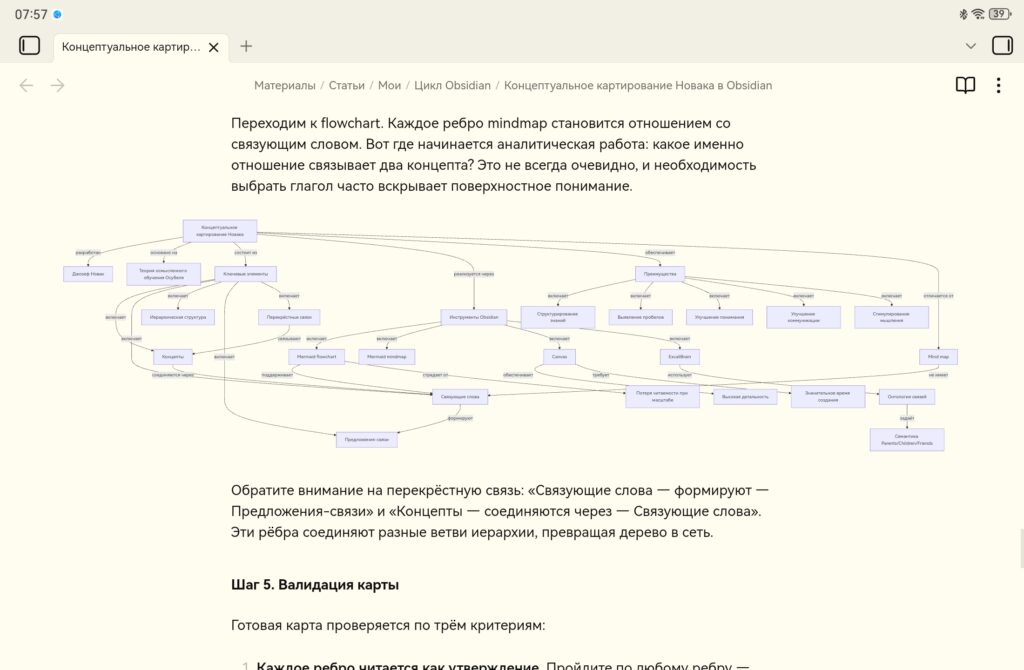Open the Мои breadcrumb folder
Image resolution: width=1024 pixels, height=670 pixels.
tap(389, 86)
